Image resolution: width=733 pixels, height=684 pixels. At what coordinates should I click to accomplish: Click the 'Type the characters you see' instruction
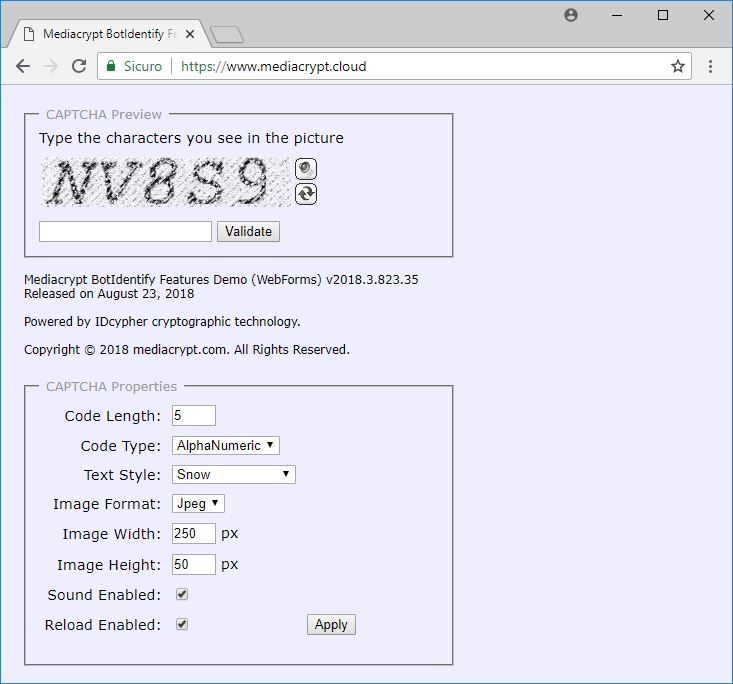[191, 138]
